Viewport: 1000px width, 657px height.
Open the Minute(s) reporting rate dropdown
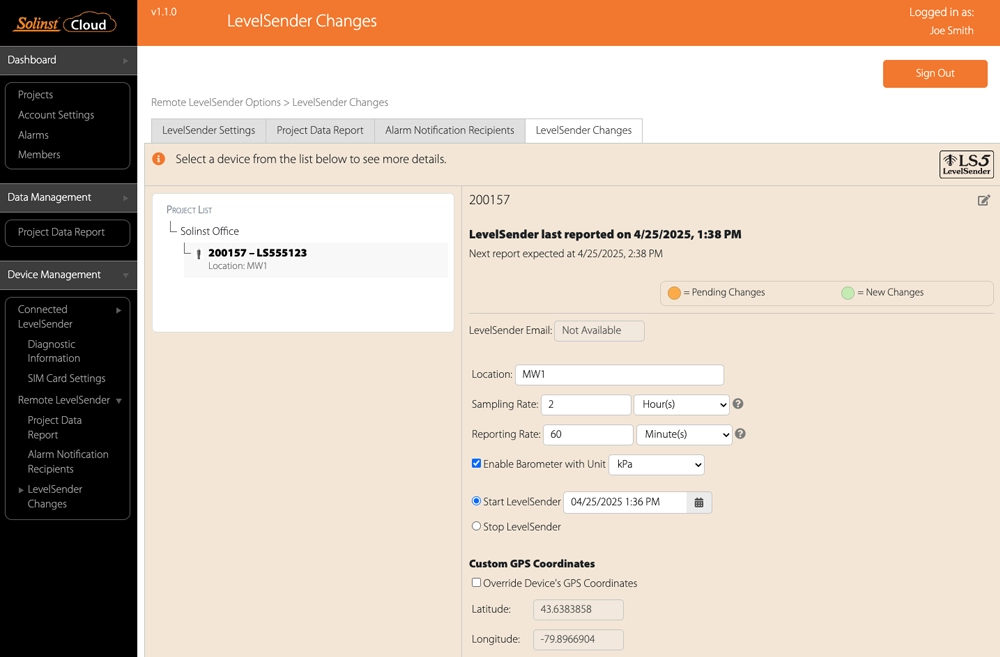tap(683, 434)
